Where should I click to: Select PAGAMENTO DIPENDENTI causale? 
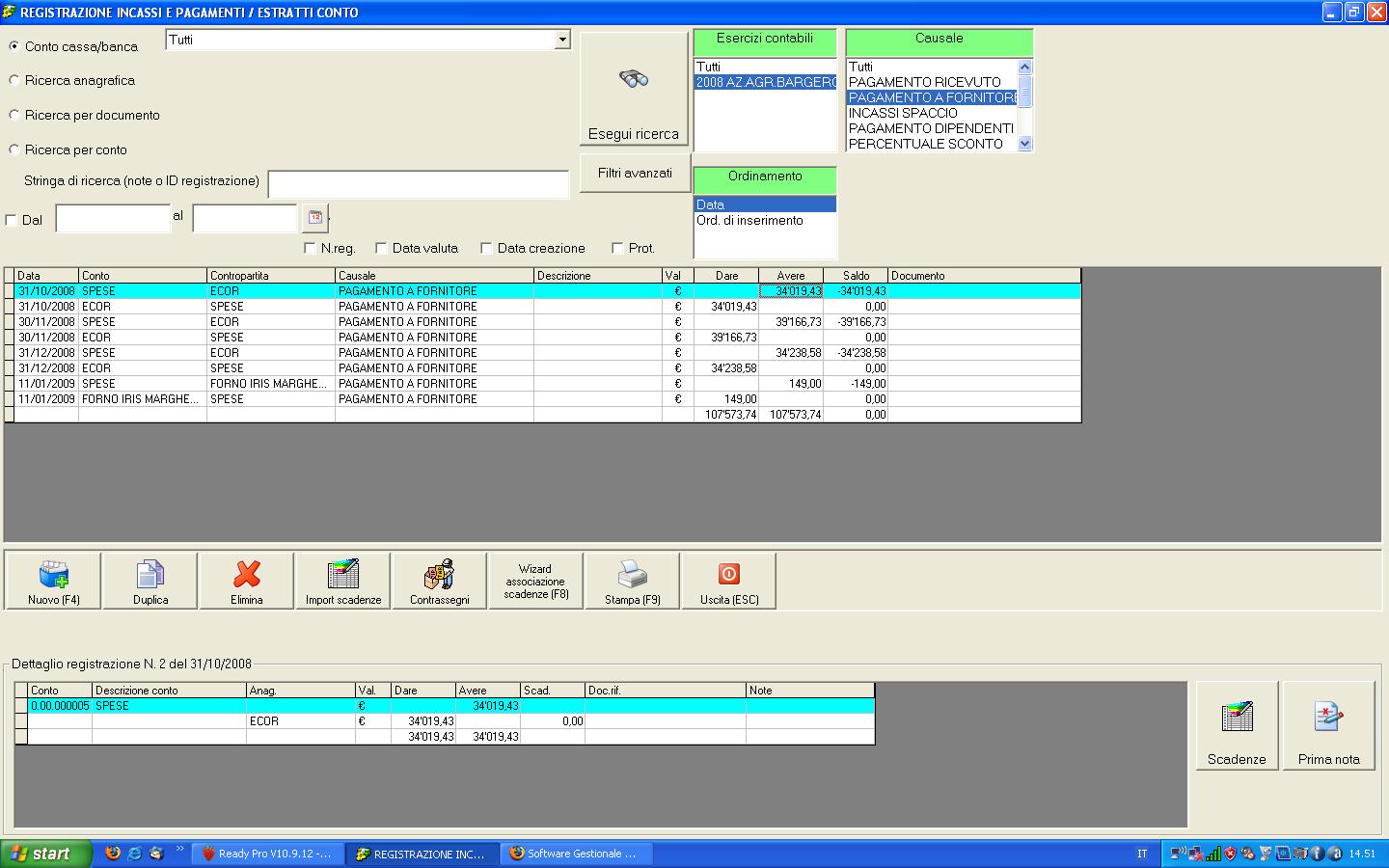click(932, 128)
